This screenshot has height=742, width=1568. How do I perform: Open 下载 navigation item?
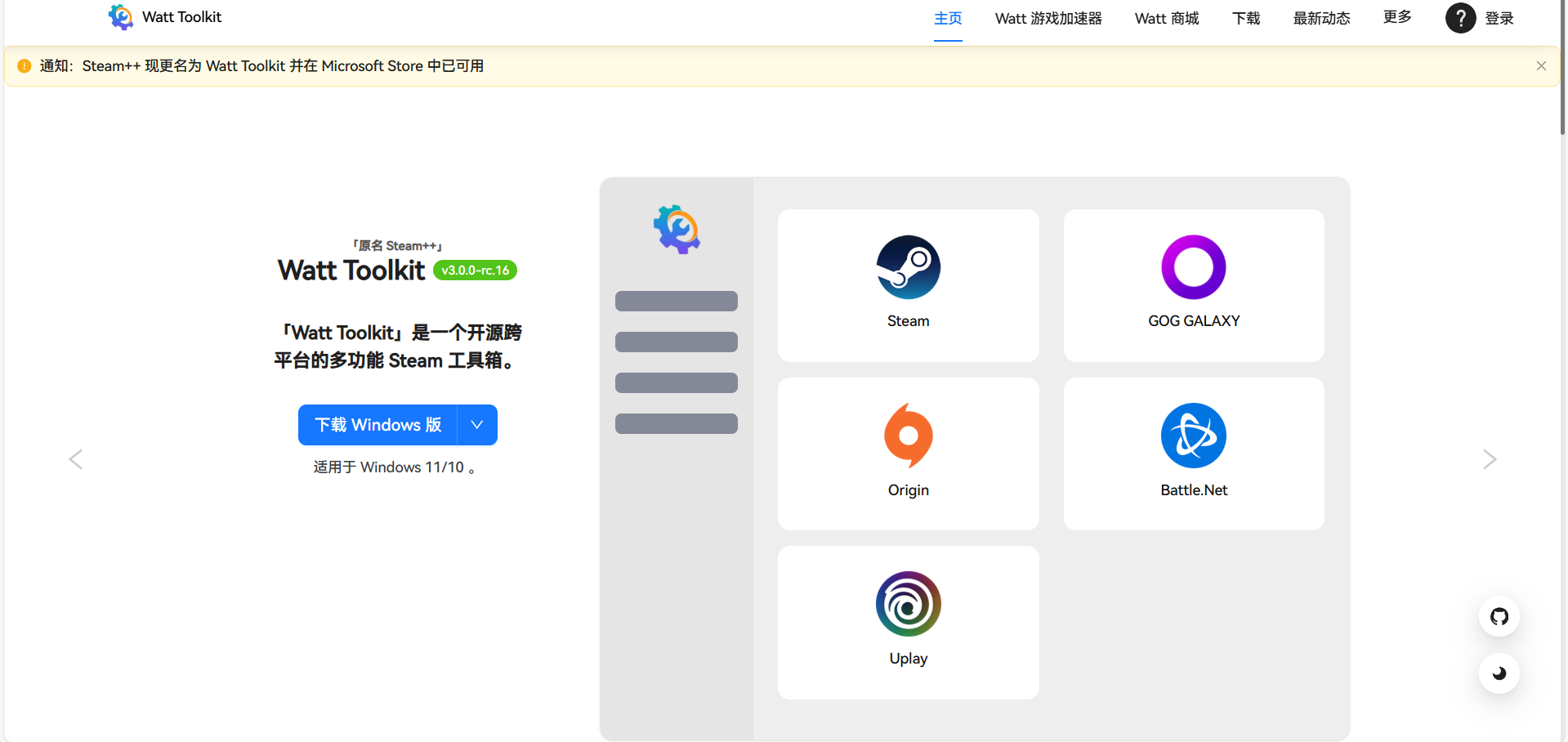1246,18
